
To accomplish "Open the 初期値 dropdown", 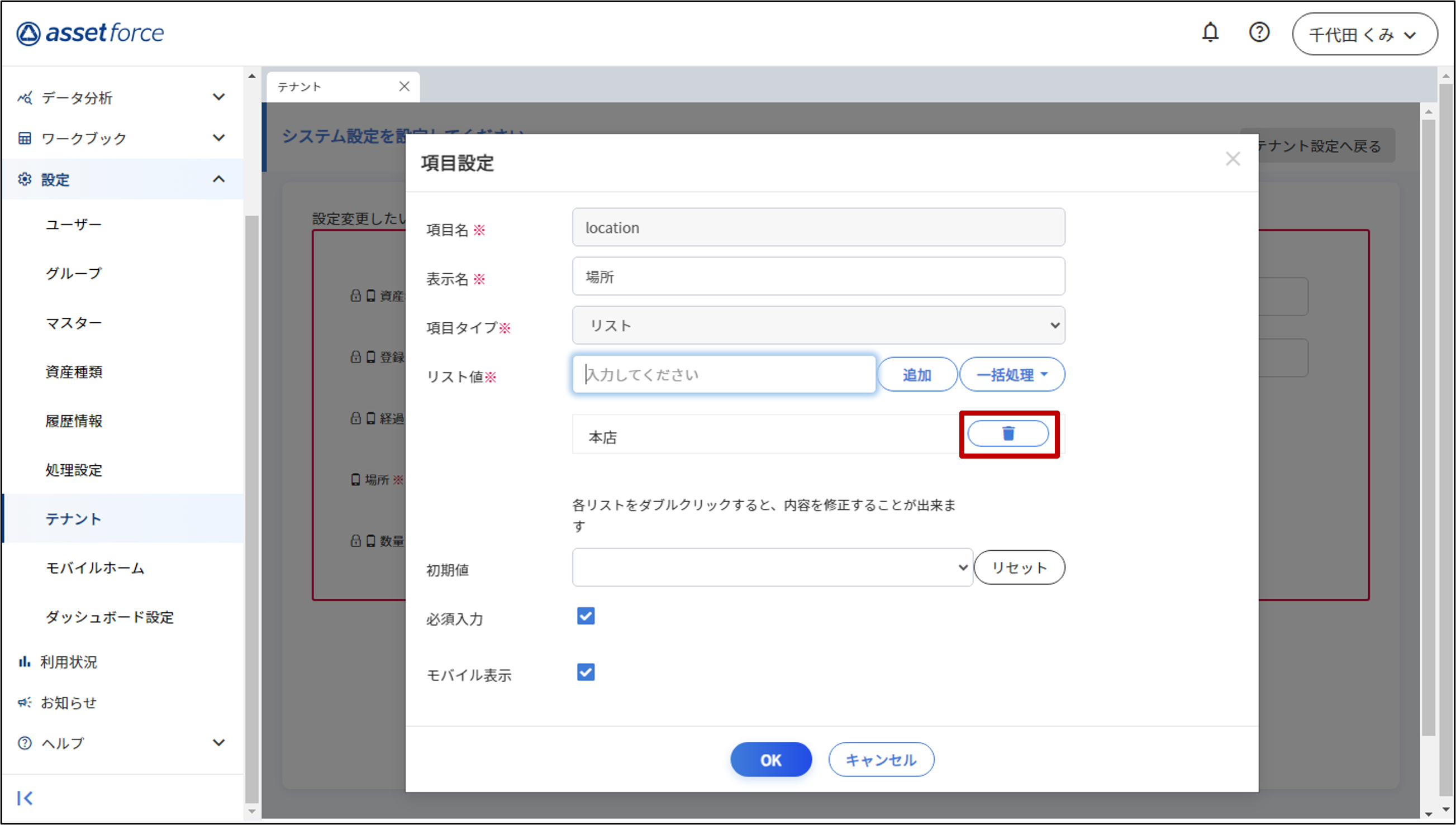I will click(772, 567).
